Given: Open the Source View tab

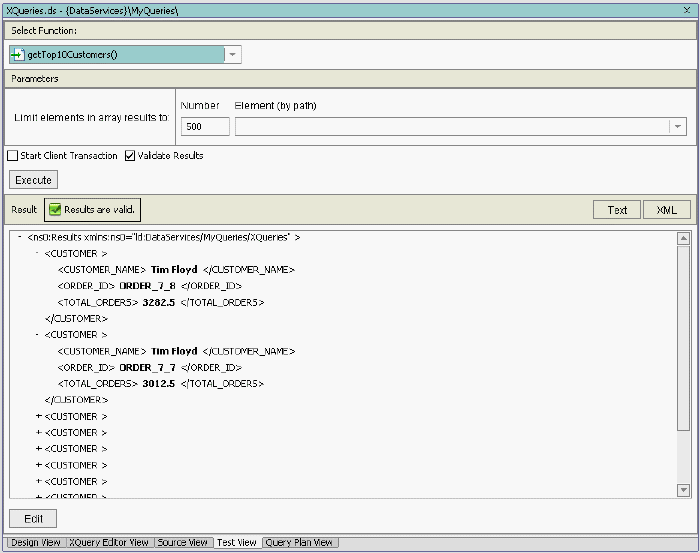Looking at the screenshot, I should coord(182,542).
